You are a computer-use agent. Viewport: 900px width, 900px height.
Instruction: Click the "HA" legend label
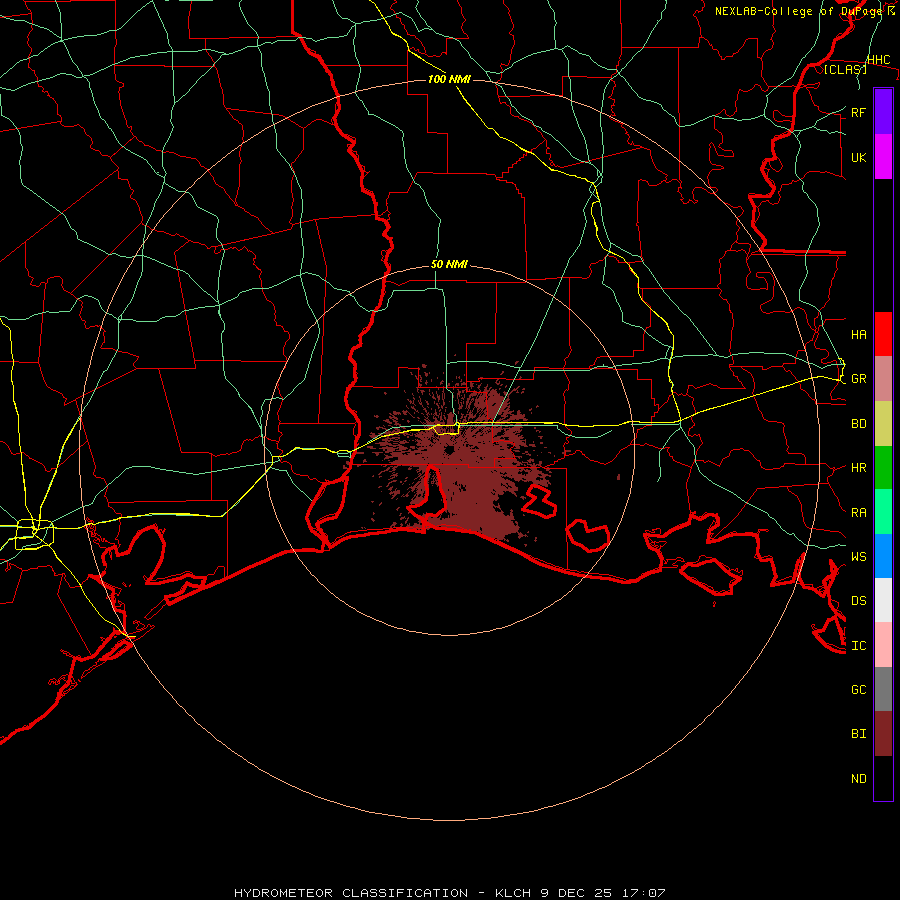click(x=858, y=334)
